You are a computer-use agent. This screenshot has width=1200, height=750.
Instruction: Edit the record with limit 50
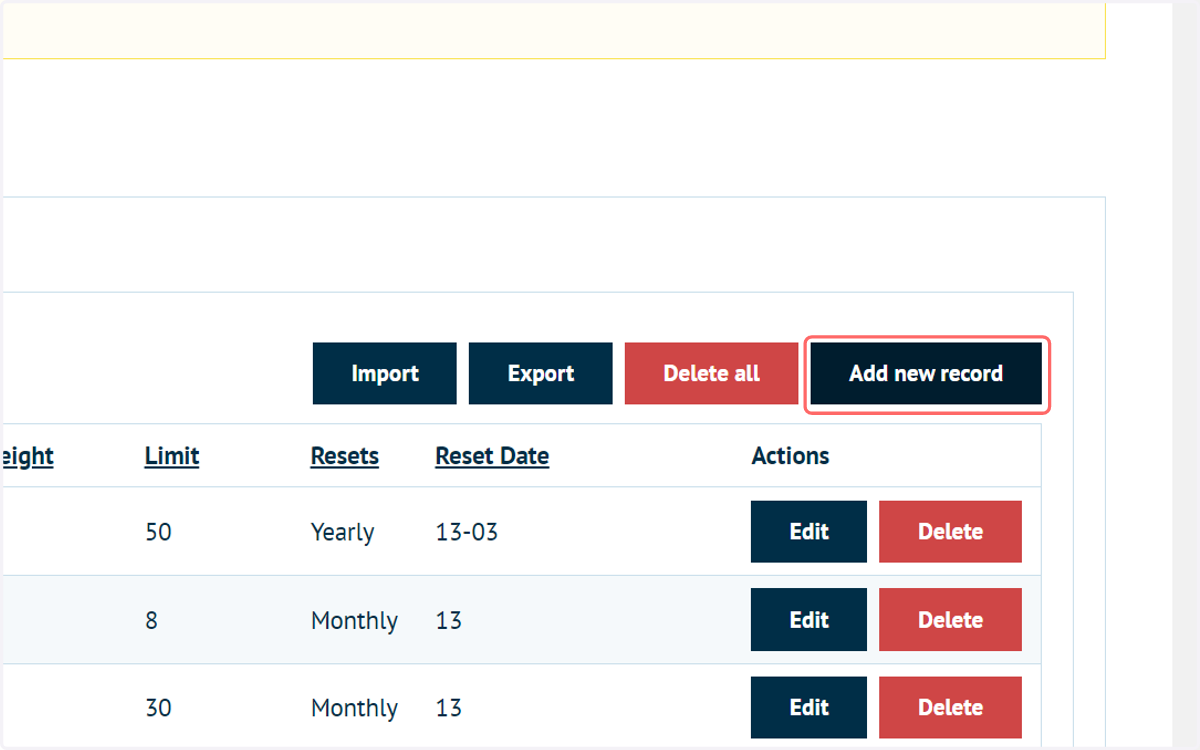(x=809, y=532)
